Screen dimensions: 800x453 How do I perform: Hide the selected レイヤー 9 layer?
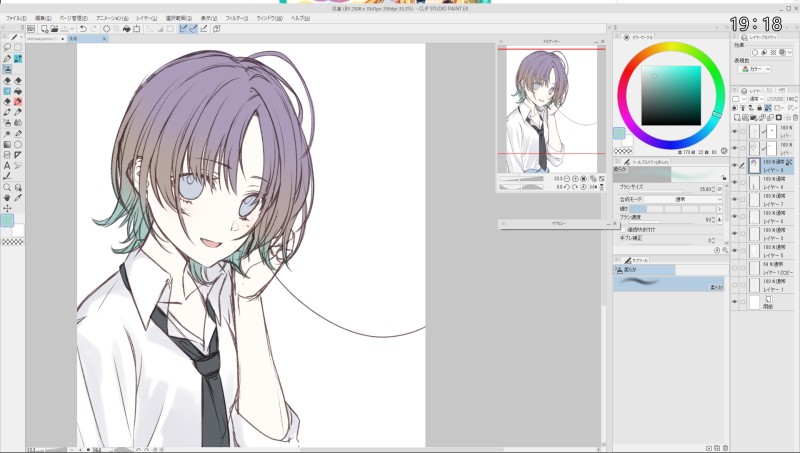735,165
